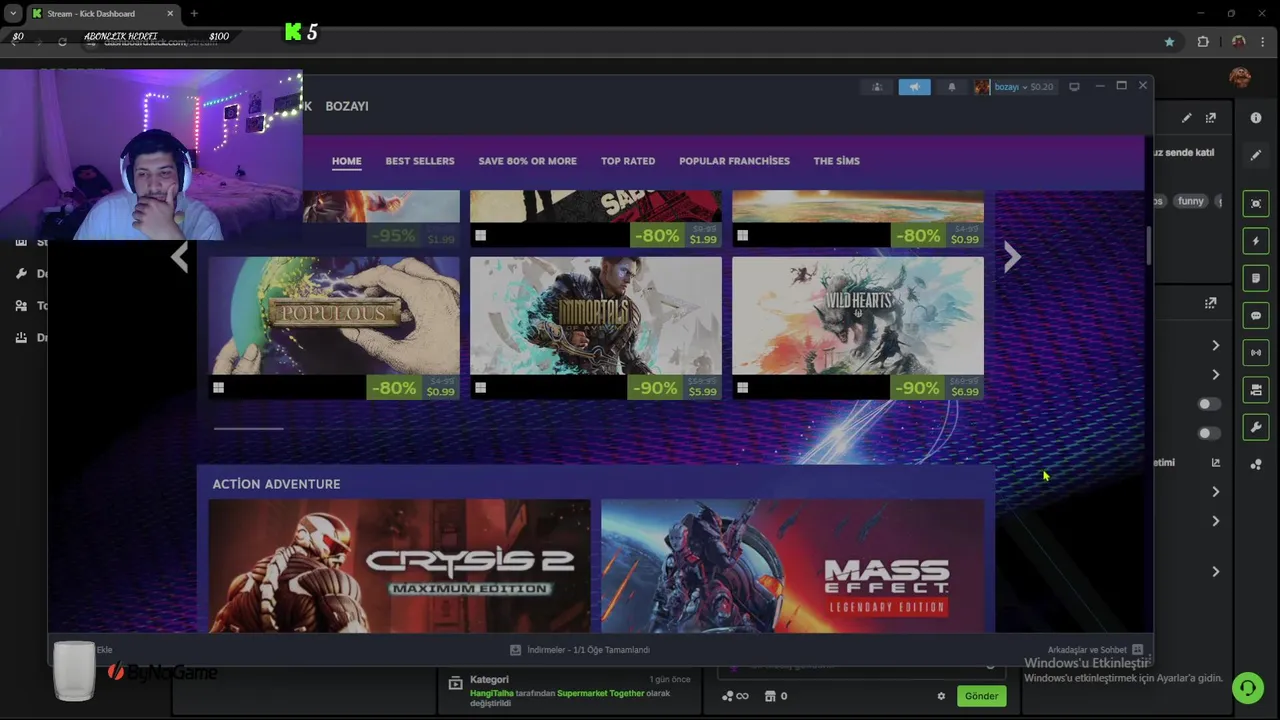Show next carousel games with right arrow
The height and width of the screenshot is (720, 1280).
[1012, 257]
